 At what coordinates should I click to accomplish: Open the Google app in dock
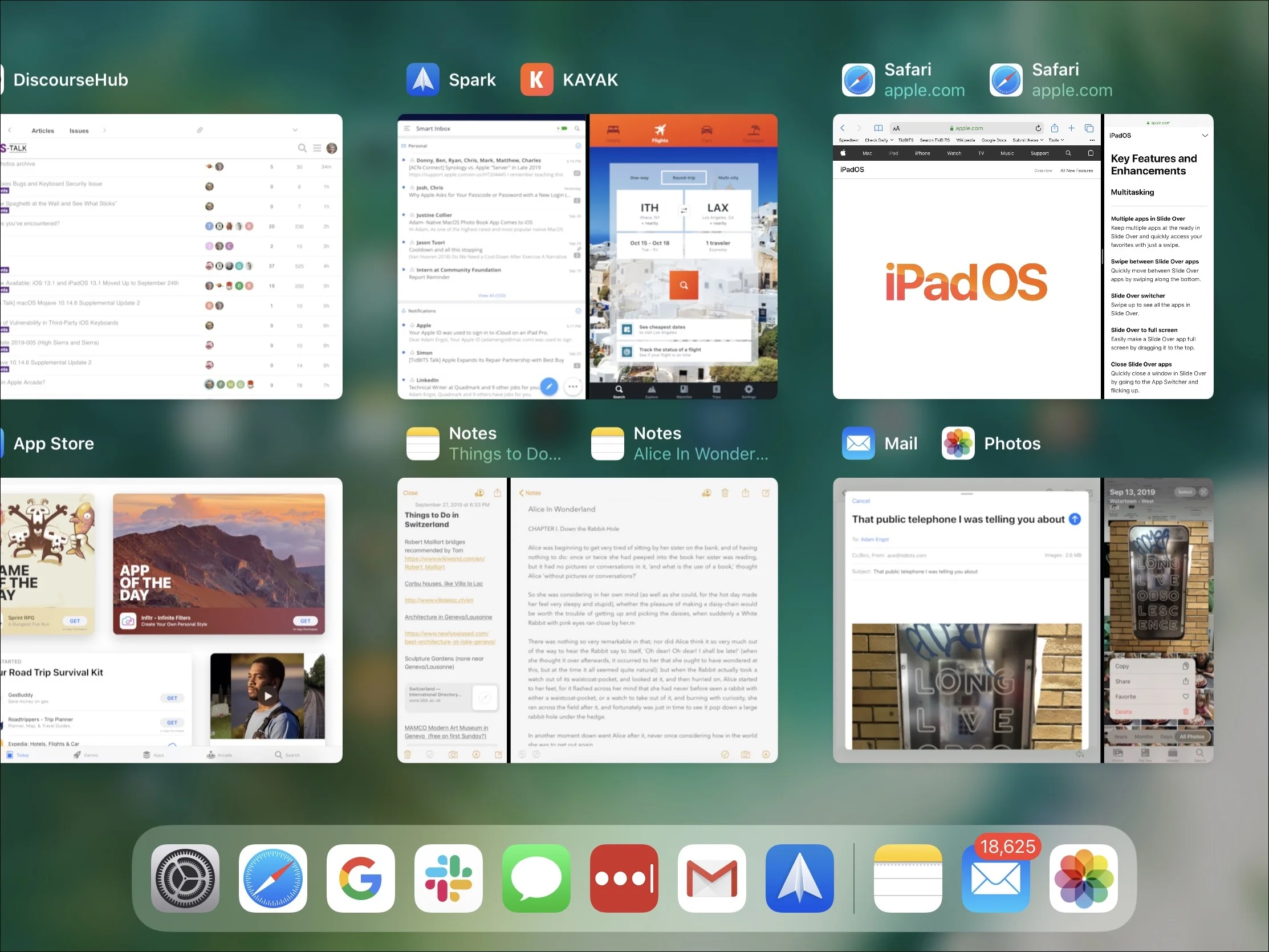click(x=360, y=878)
